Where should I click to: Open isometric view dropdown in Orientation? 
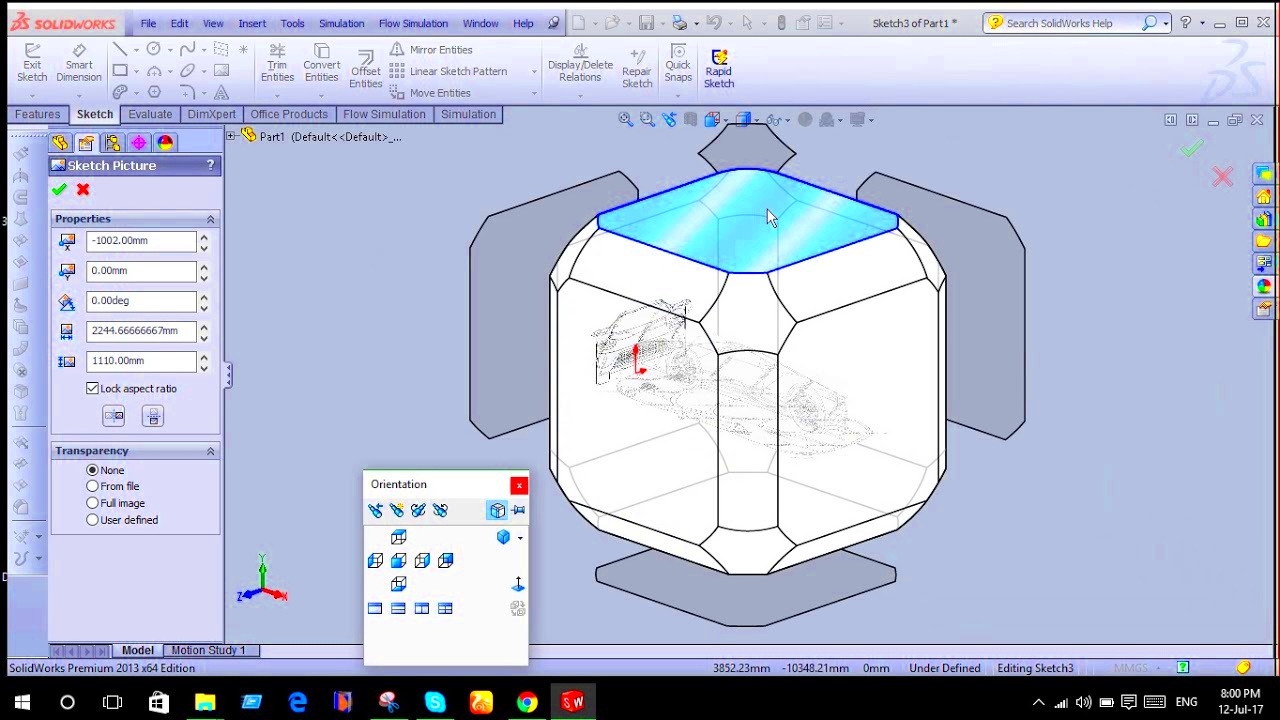(x=520, y=538)
